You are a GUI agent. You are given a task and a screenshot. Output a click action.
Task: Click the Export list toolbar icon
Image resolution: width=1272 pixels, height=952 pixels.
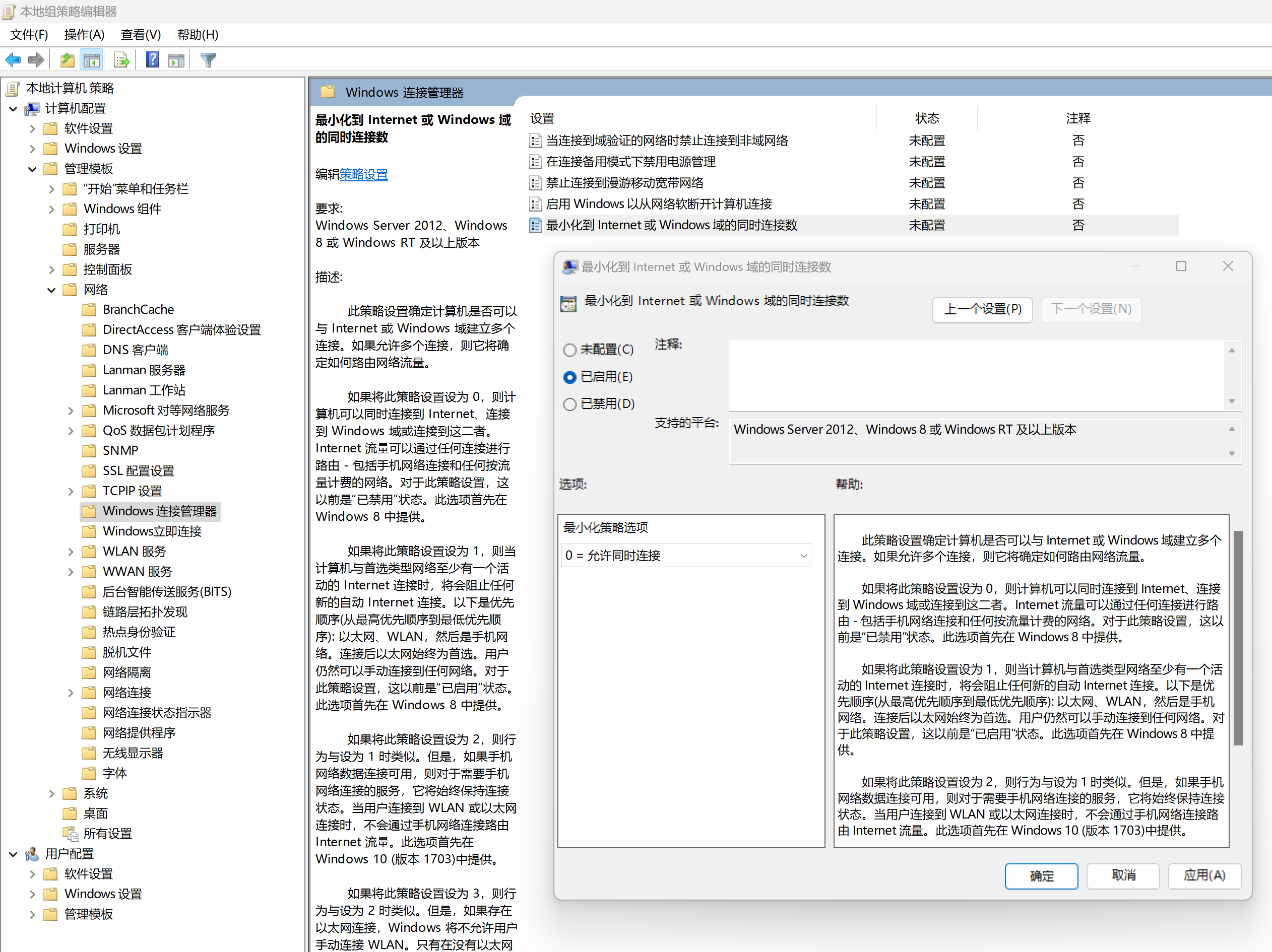coord(121,60)
